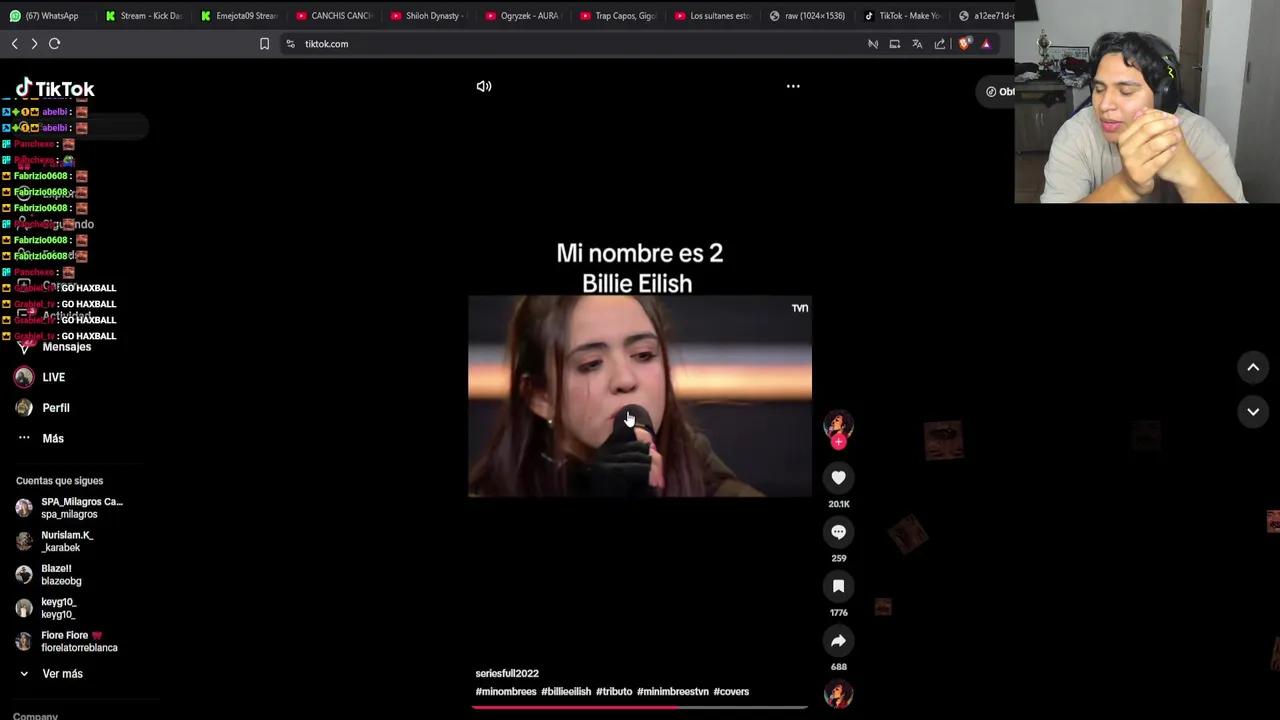Switch to the raw (1024×1536) tab
The image size is (1280, 720).
tap(807, 16)
